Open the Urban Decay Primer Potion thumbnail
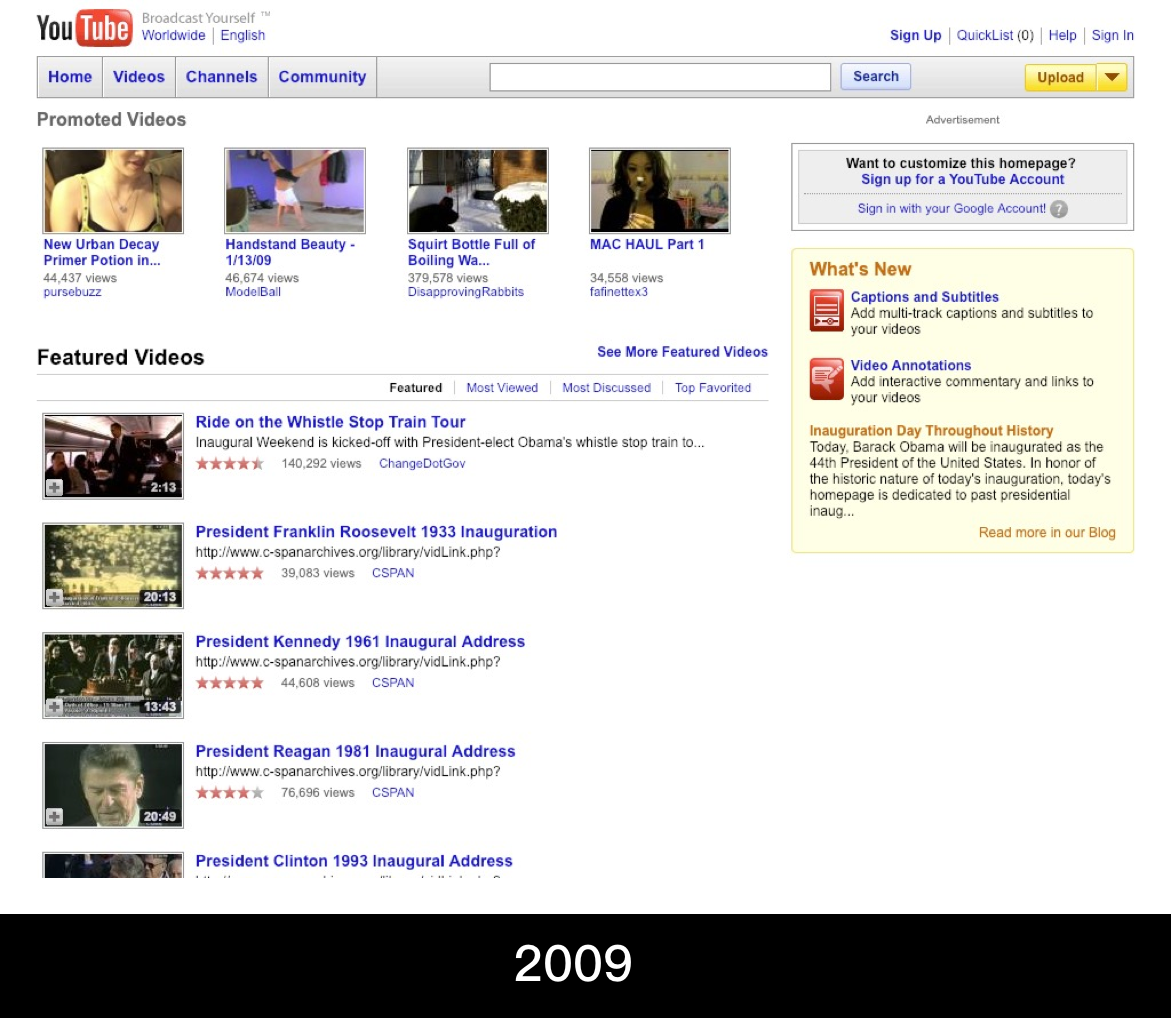 pos(113,190)
